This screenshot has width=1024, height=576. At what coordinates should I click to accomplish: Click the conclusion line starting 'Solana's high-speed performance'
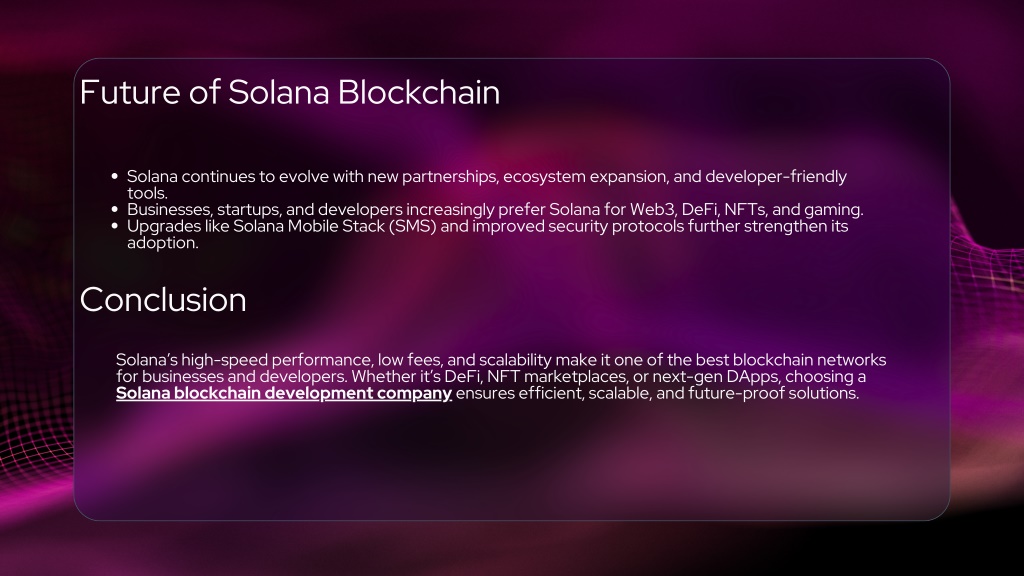coord(501,360)
